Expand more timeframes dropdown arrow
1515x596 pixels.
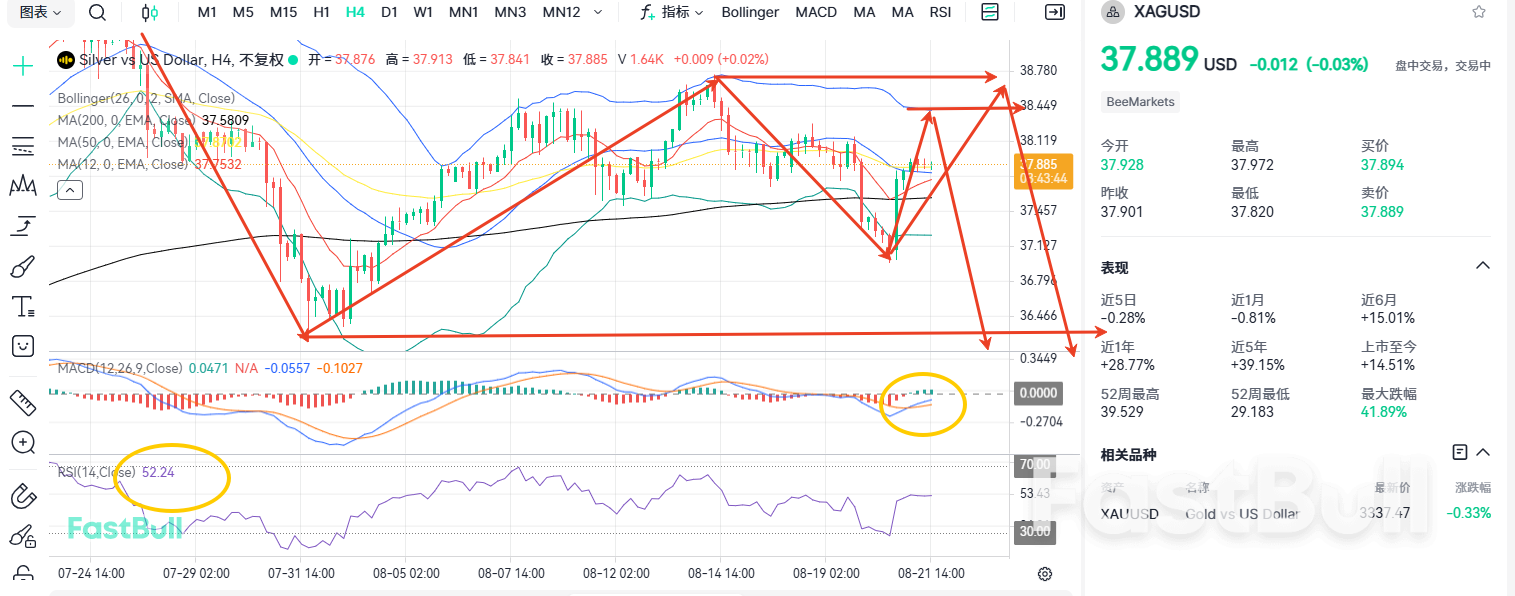point(598,12)
